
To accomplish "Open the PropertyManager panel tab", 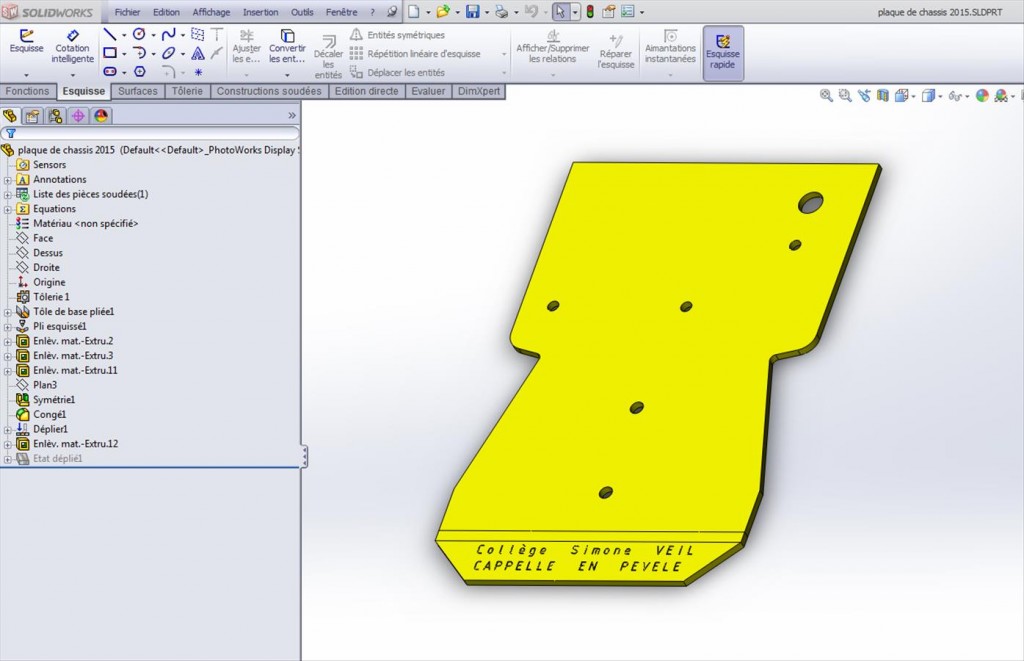I will pyautogui.click(x=32, y=116).
